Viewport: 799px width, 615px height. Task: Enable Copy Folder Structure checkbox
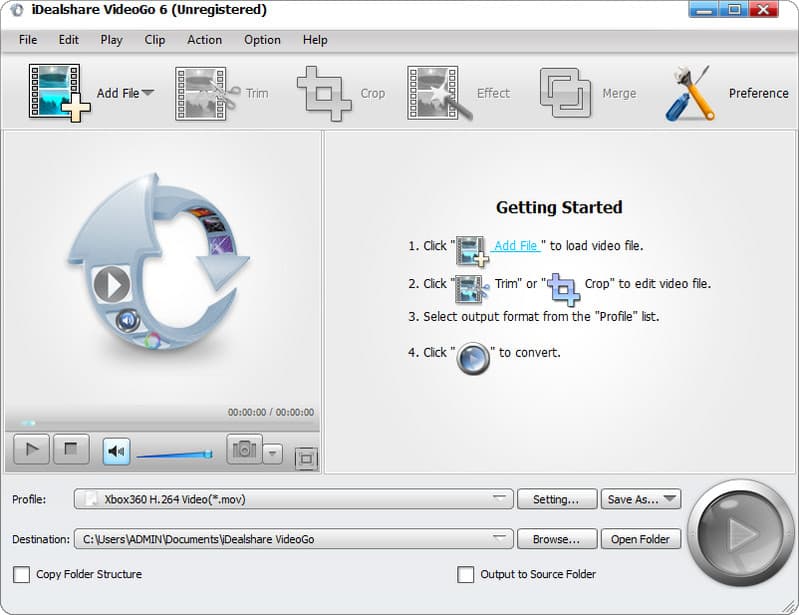21,575
